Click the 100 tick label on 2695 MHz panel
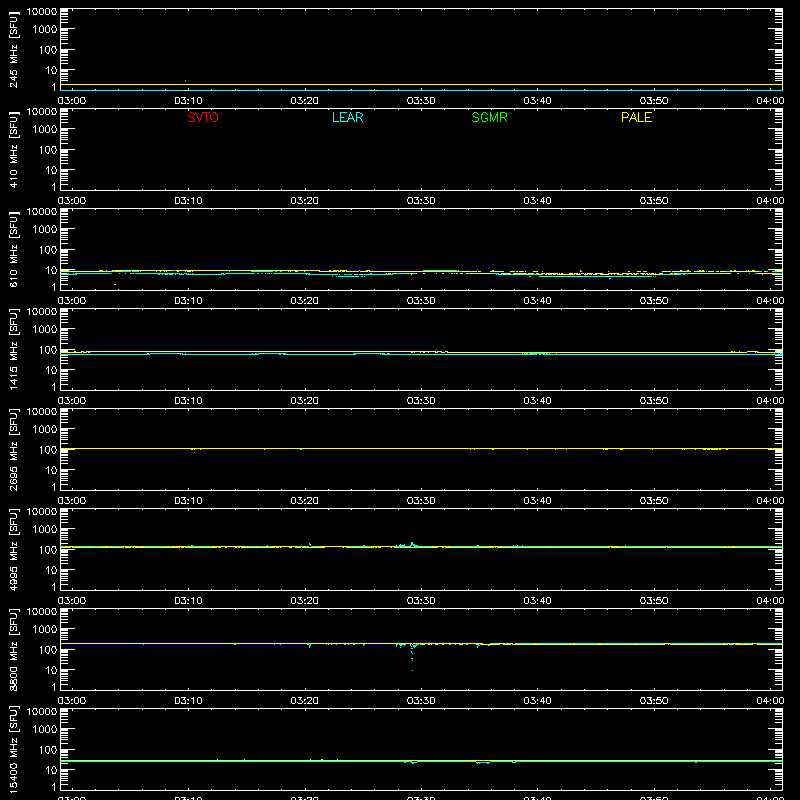800x800 pixels. click(48, 449)
